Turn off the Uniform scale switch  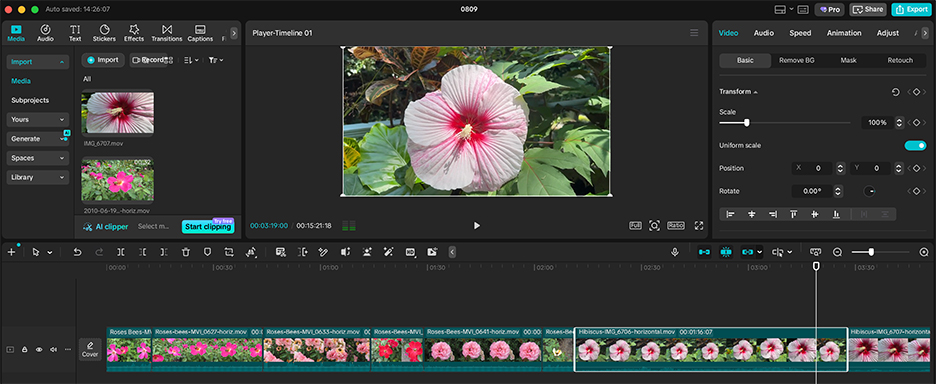[x=915, y=145]
